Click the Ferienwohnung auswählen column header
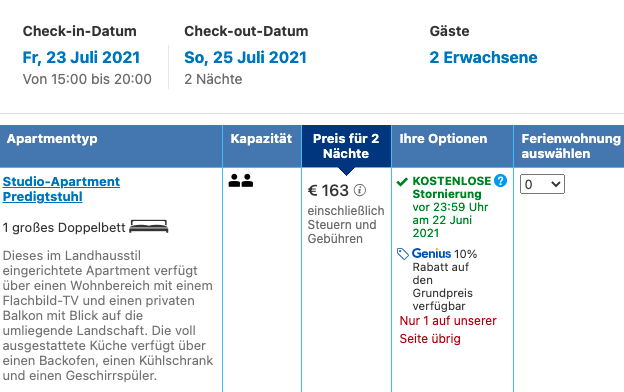The width and height of the screenshot is (624, 392). point(569,146)
